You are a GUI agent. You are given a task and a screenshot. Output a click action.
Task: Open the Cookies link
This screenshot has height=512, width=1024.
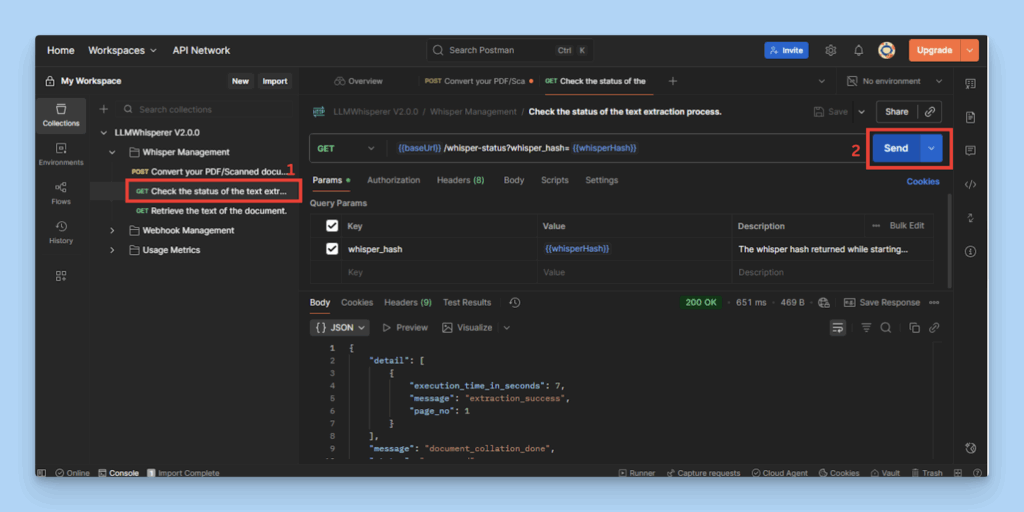(922, 182)
